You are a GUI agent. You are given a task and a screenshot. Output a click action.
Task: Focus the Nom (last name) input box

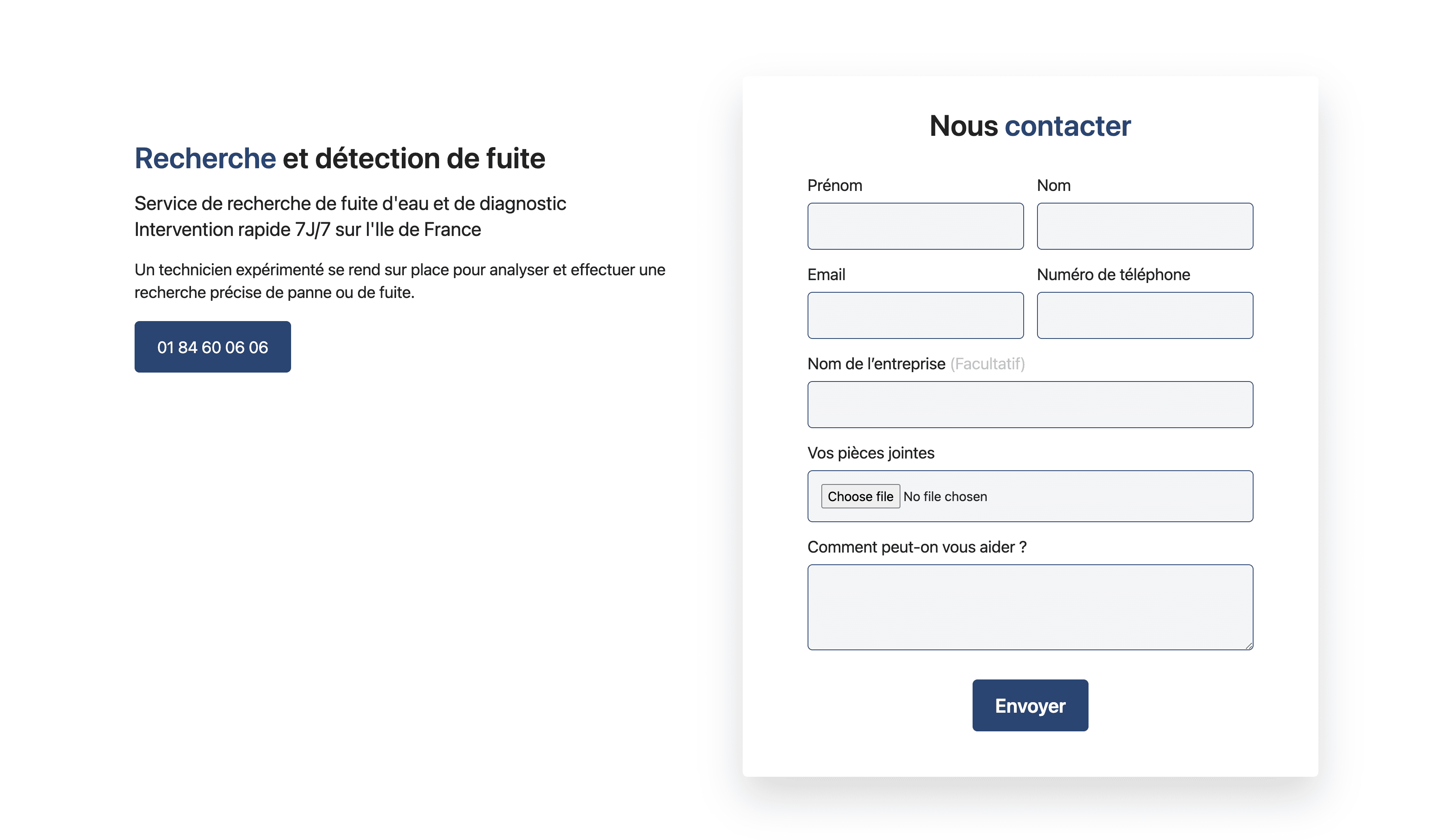pos(1144,226)
